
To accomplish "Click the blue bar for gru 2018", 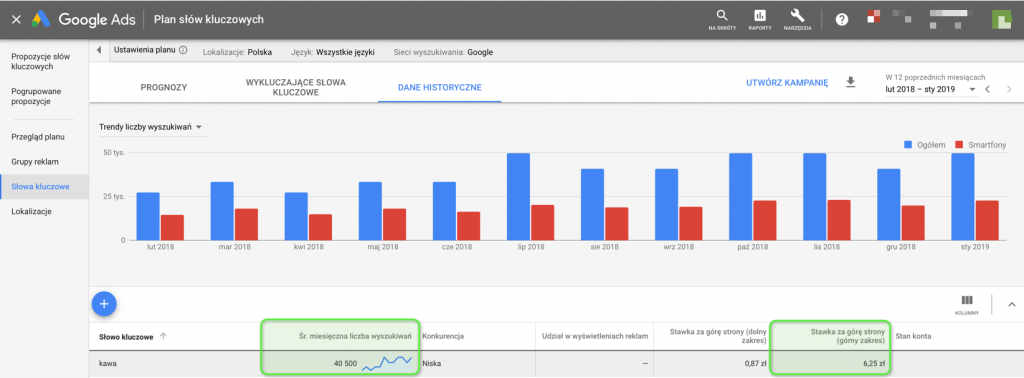I will click(x=889, y=204).
